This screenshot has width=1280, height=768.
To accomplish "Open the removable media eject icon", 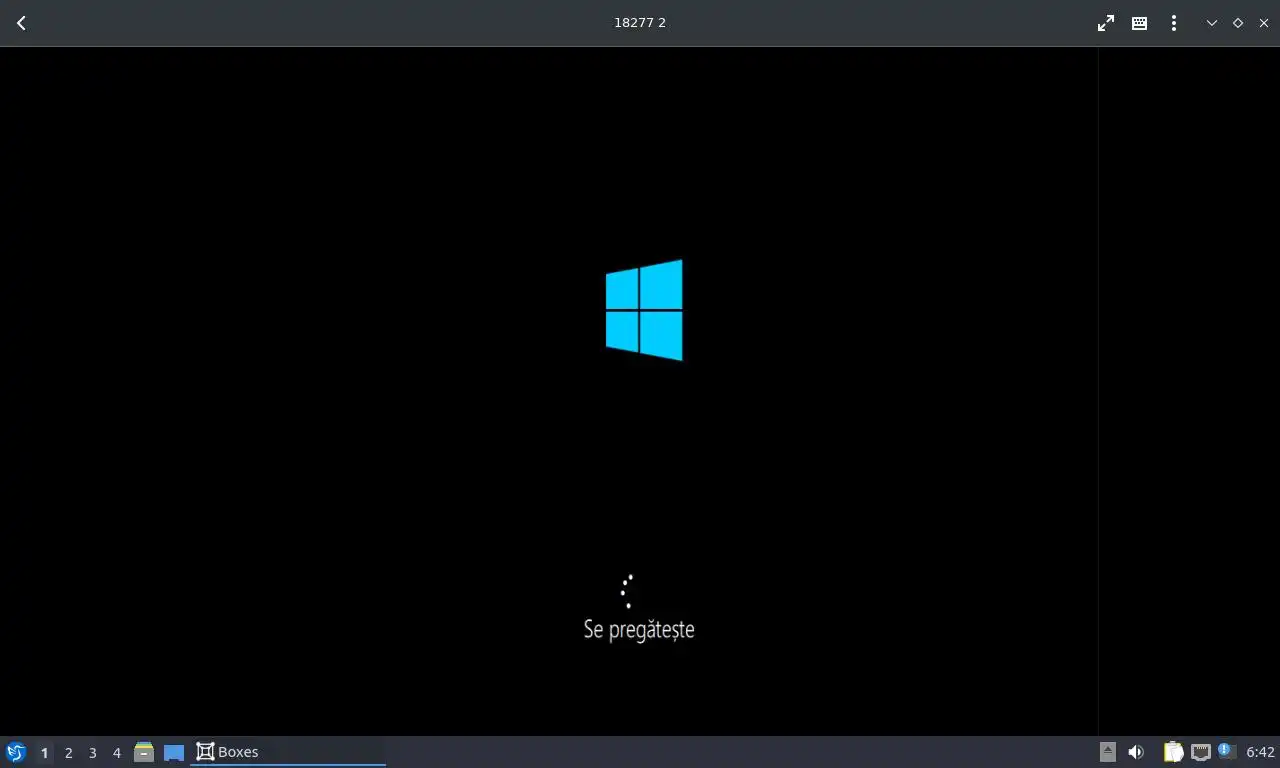I will point(1107,752).
